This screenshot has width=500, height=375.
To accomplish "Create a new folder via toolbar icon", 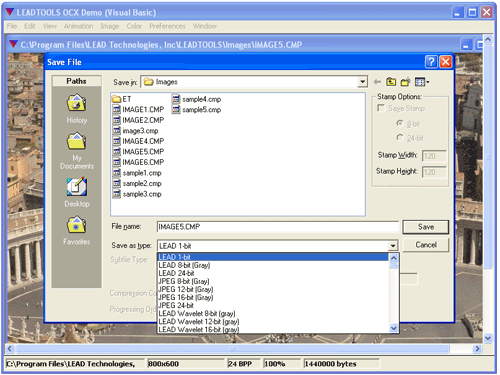I will [405, 82].
